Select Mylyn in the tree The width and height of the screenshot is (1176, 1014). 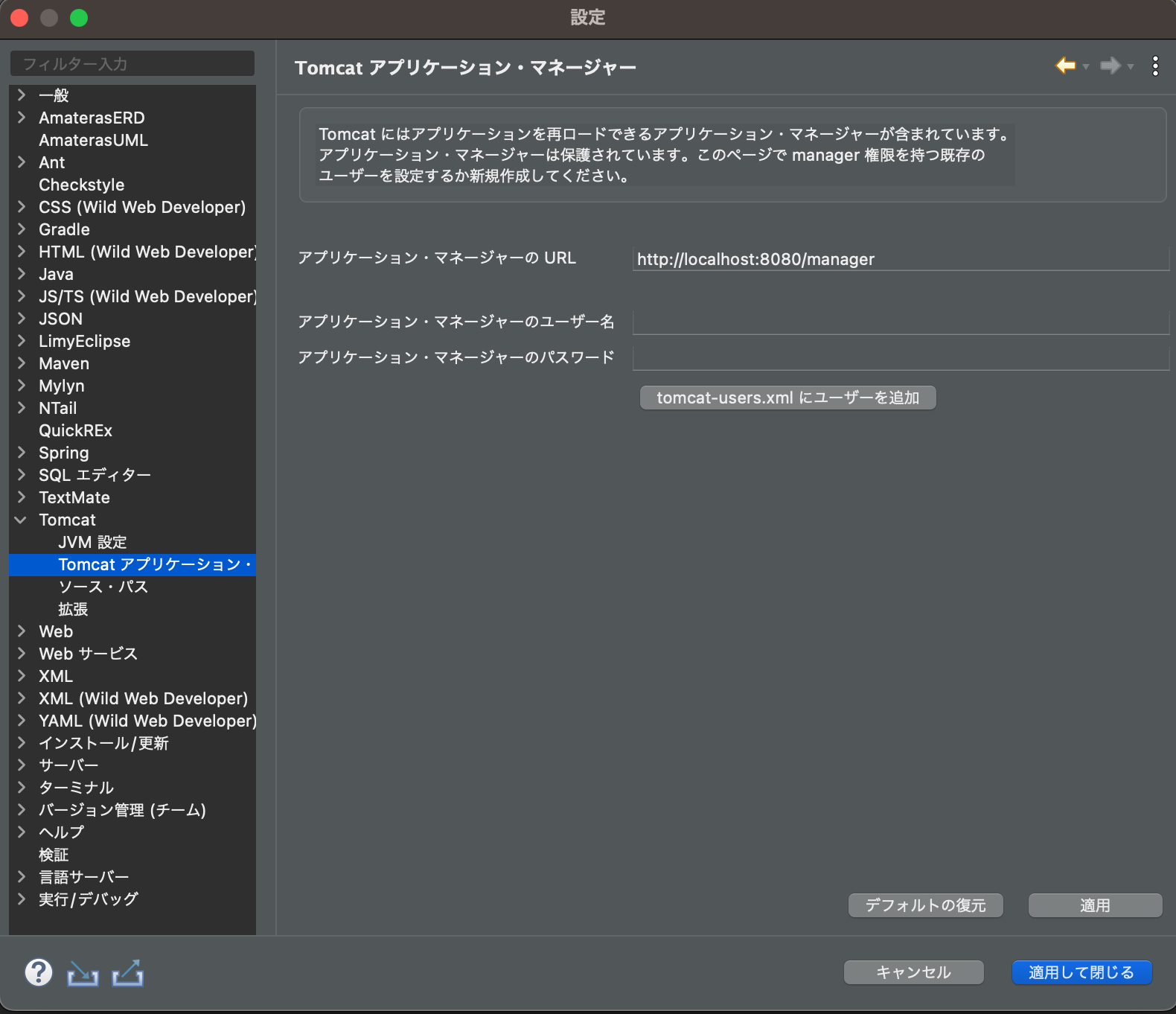pyautogui.click(x=61, y=386)
